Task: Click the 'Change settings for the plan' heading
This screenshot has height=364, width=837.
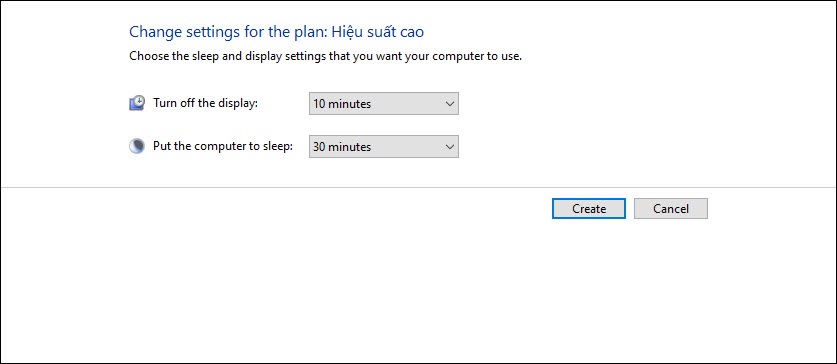Action: coord(228,32)
